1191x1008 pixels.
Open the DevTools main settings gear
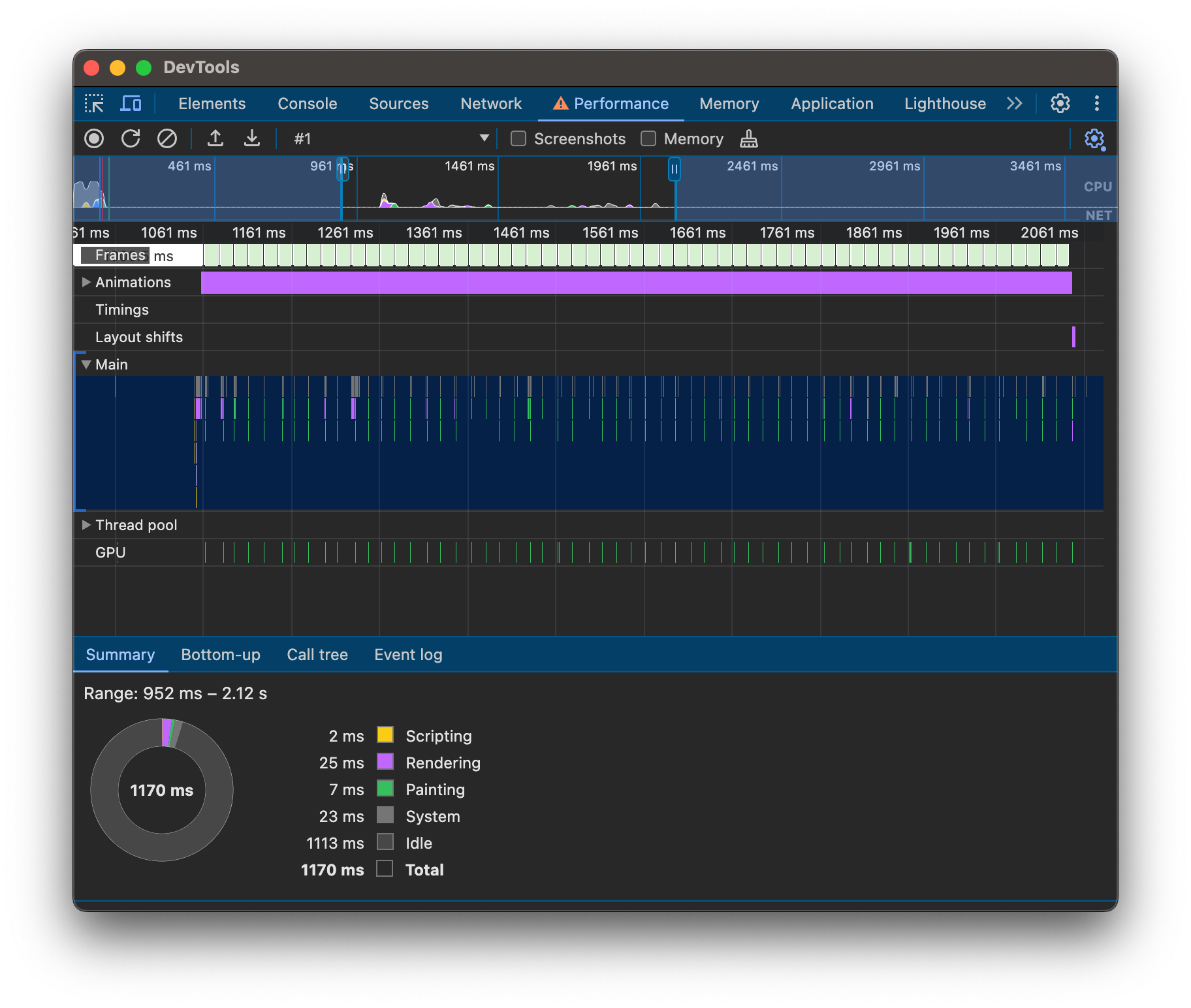[x=1060, y=104]
